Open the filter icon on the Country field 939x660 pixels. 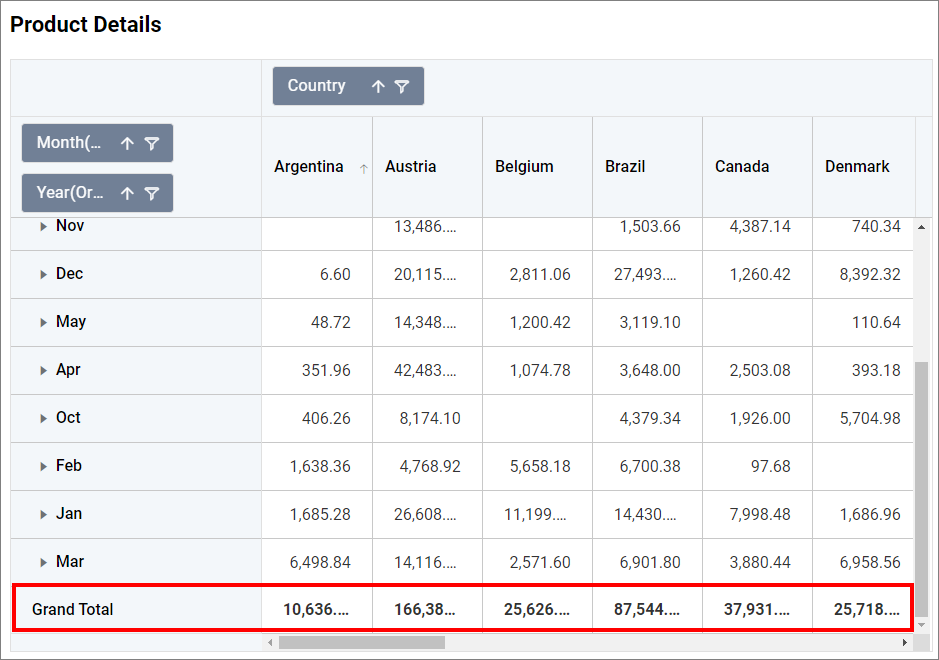401,87
